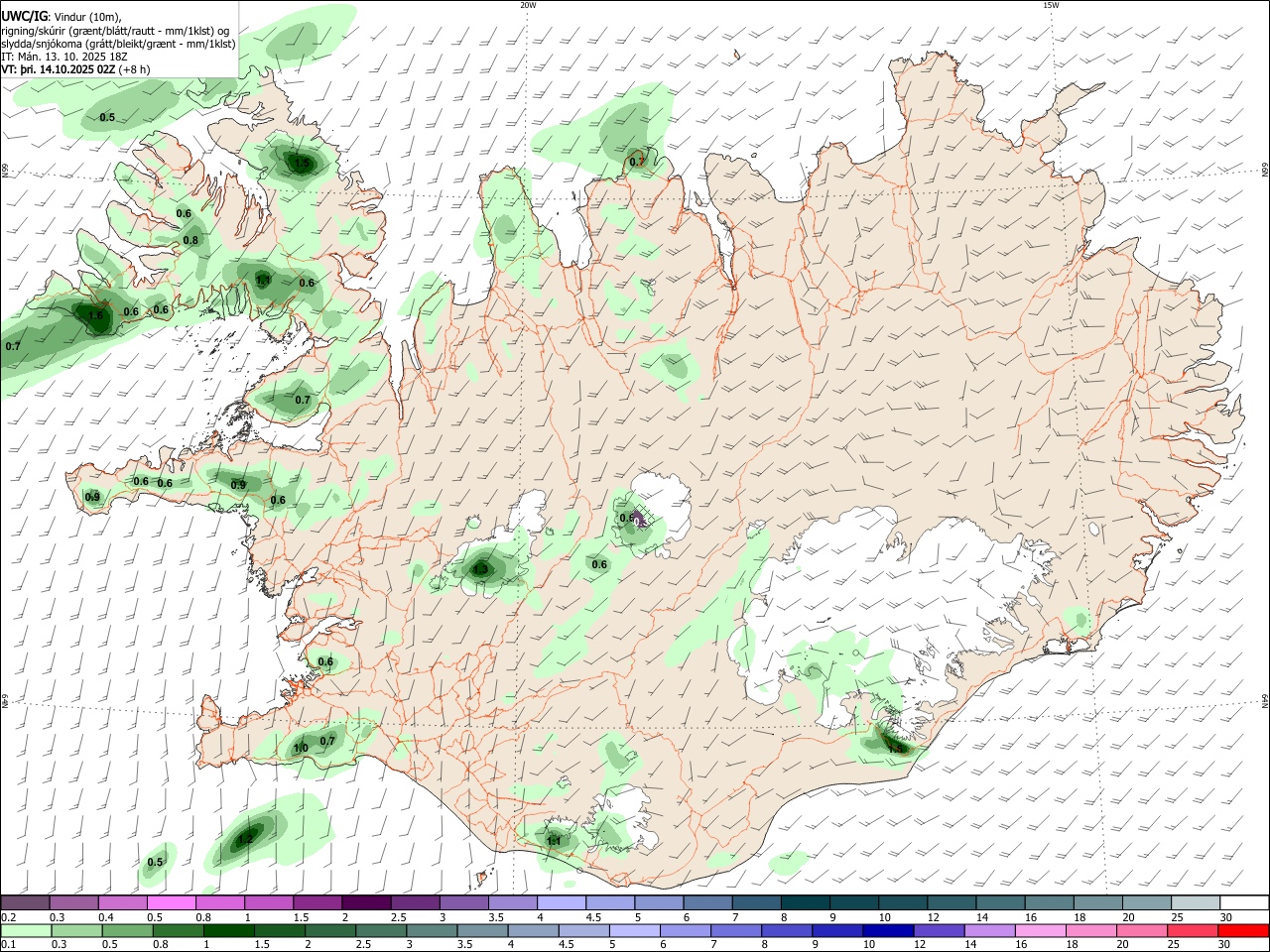Pick the white 30 swatch in upper legend
Image resolution: width=1270 pixels, height=952 pixels.
coord(1244,903)
